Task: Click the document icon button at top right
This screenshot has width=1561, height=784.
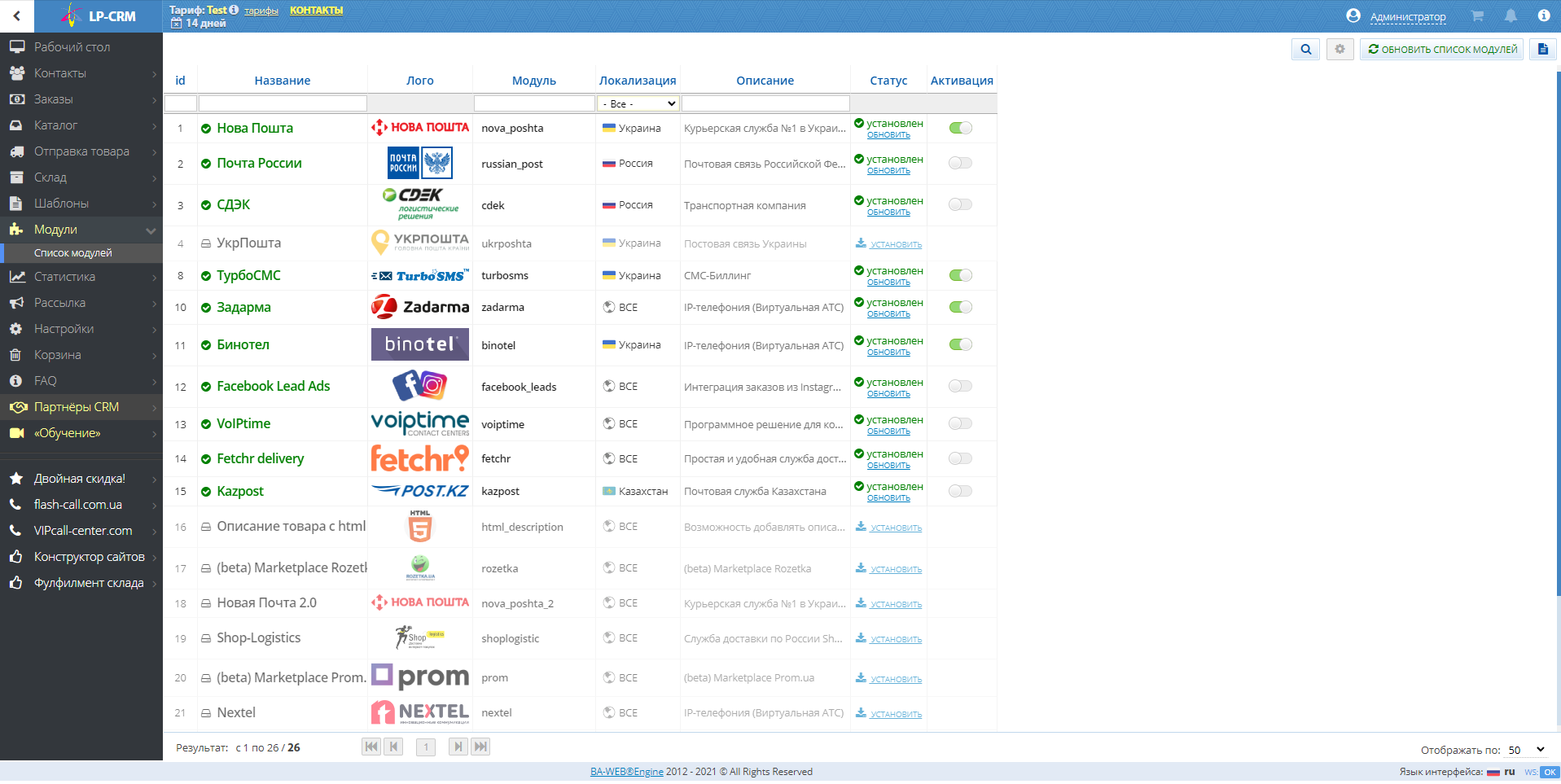Action: [x=1542, y=50]
